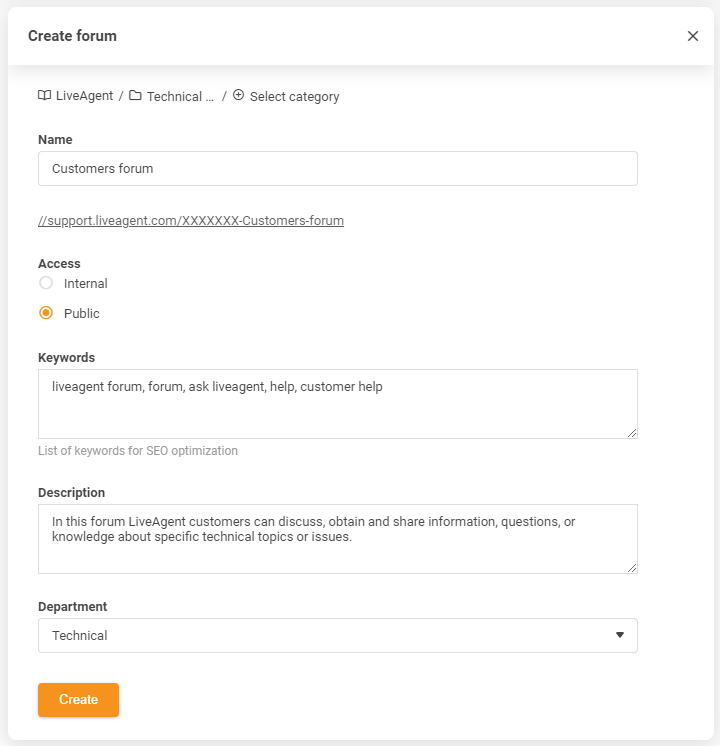The width and height of the screenshot is (720, 746).
Task: Choose the Select category text
Action: 294,97
